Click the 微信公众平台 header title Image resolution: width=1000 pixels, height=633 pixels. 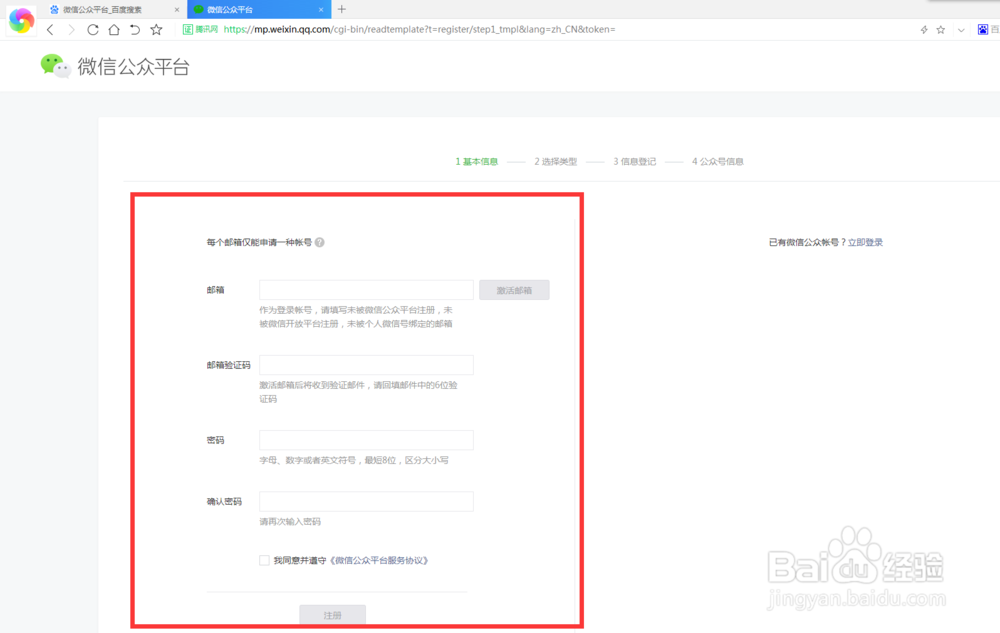coord(134,66)
